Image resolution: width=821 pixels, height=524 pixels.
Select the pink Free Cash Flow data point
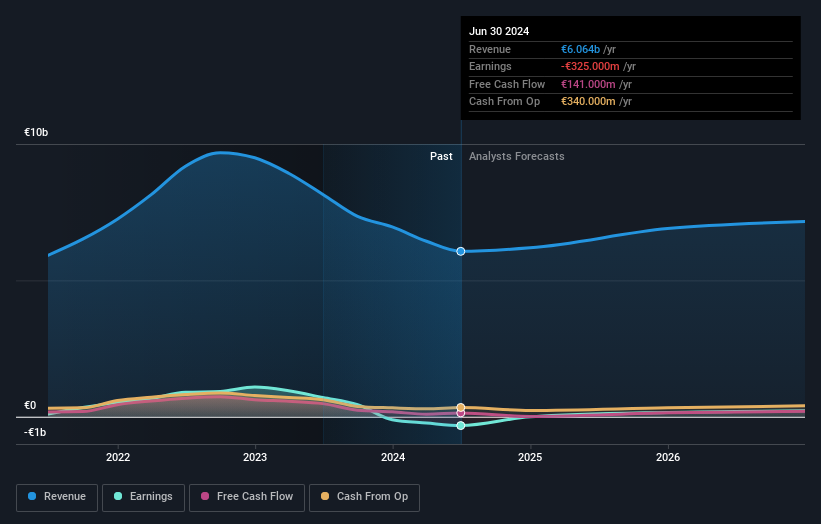click(x=461, y=414)
